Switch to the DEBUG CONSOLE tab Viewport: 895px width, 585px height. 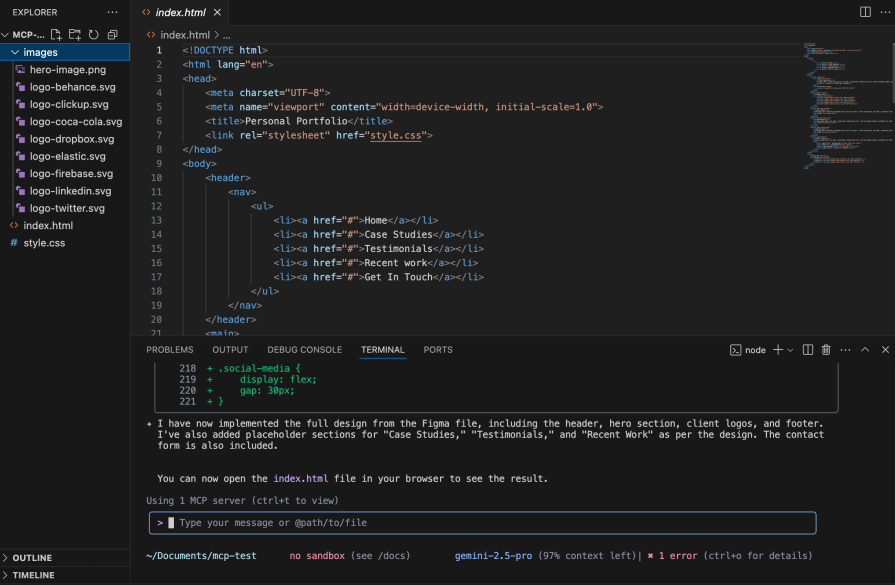pos(304,350)
